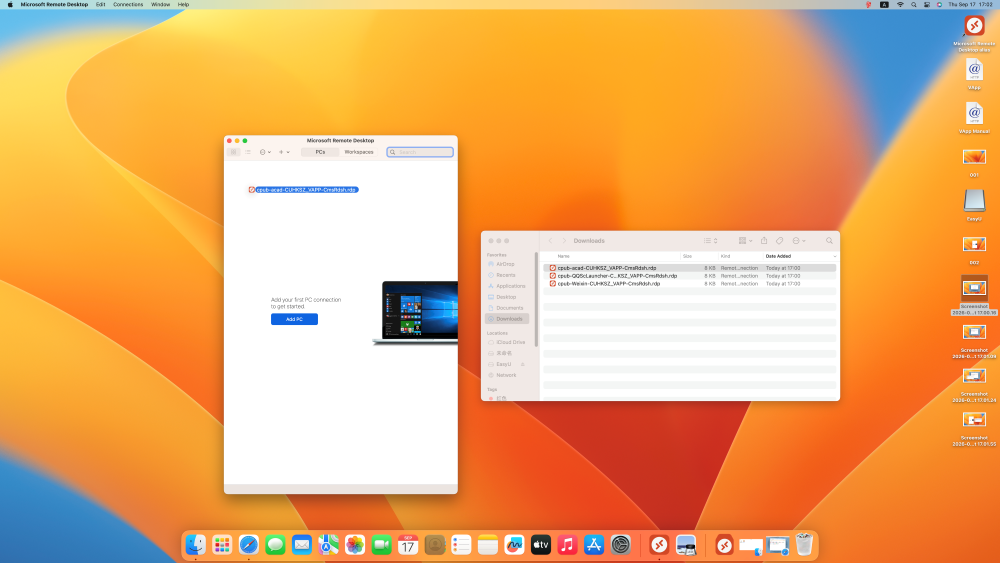This screenshot has width=1000, height=563.
Task: Click the Wi-Fi status icon
Action: pyautogui.click(x=901, y=4)
